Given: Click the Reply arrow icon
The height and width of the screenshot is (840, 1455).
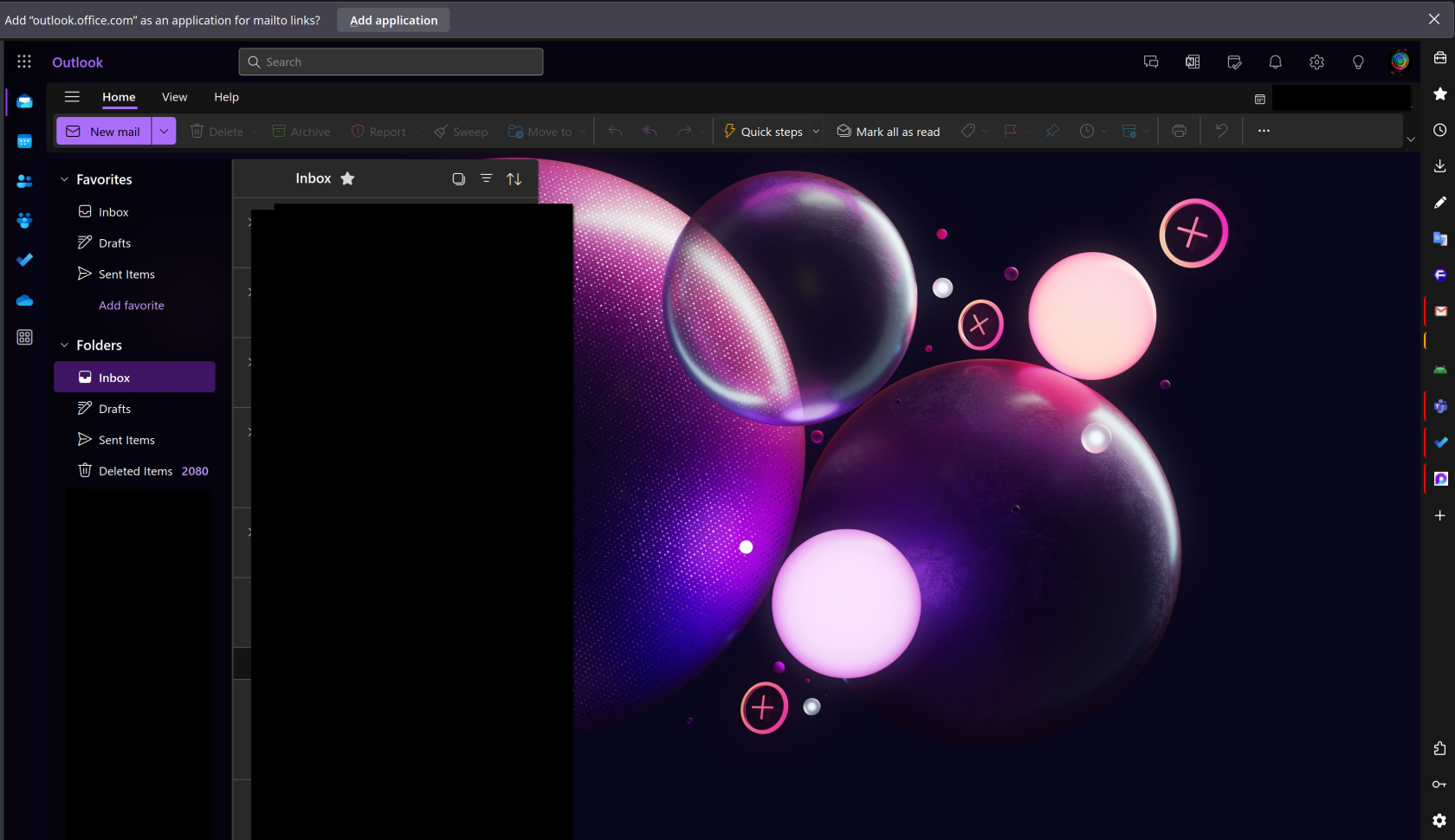Looking at the screenshot, I should point(615,131).
